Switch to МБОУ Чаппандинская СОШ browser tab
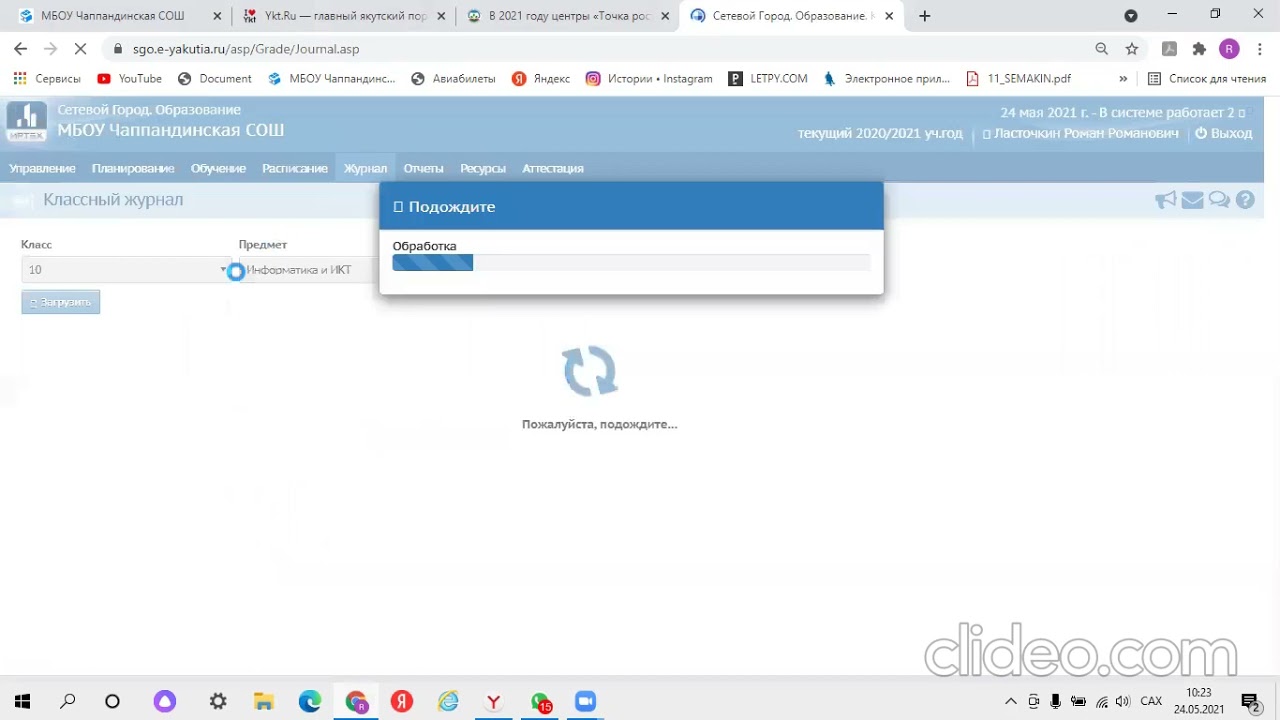 [112, 16]
